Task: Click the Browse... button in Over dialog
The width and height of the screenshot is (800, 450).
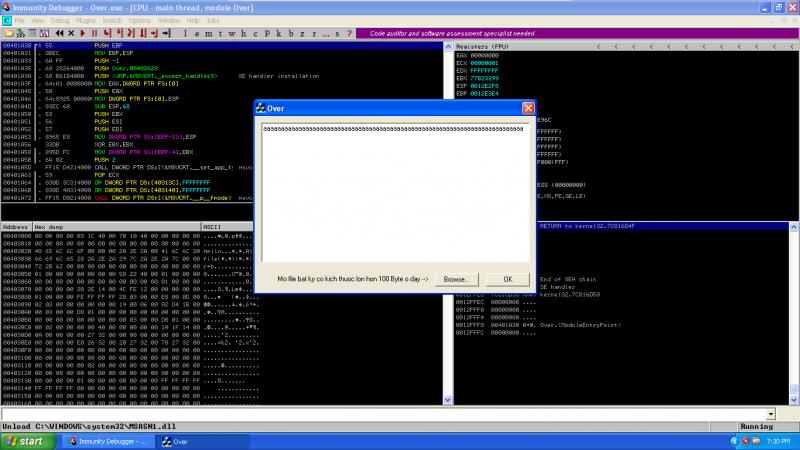Action: [x=456, y=279]
